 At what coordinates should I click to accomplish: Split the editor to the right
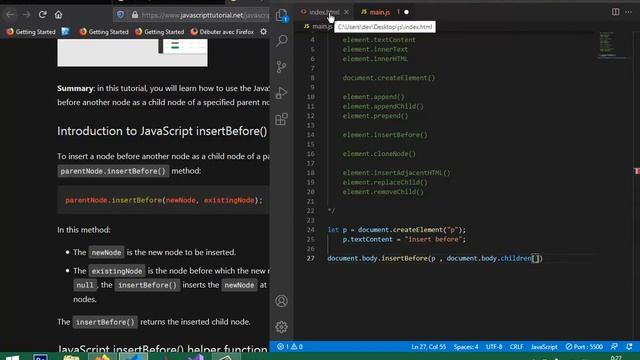tap(616, 12)
